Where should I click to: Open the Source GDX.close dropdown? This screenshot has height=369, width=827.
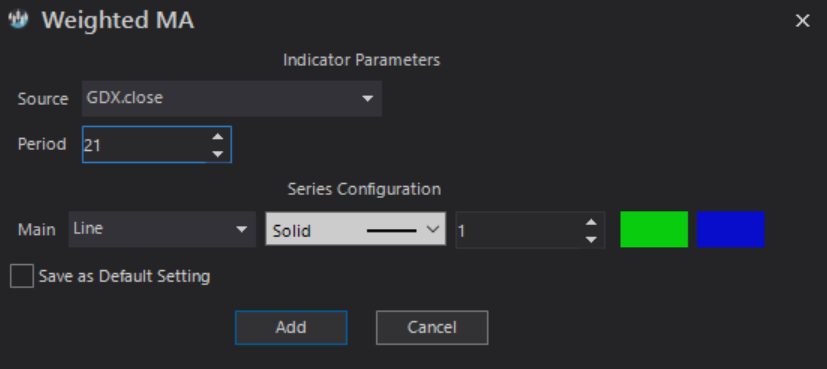click(x=232, y=99)
